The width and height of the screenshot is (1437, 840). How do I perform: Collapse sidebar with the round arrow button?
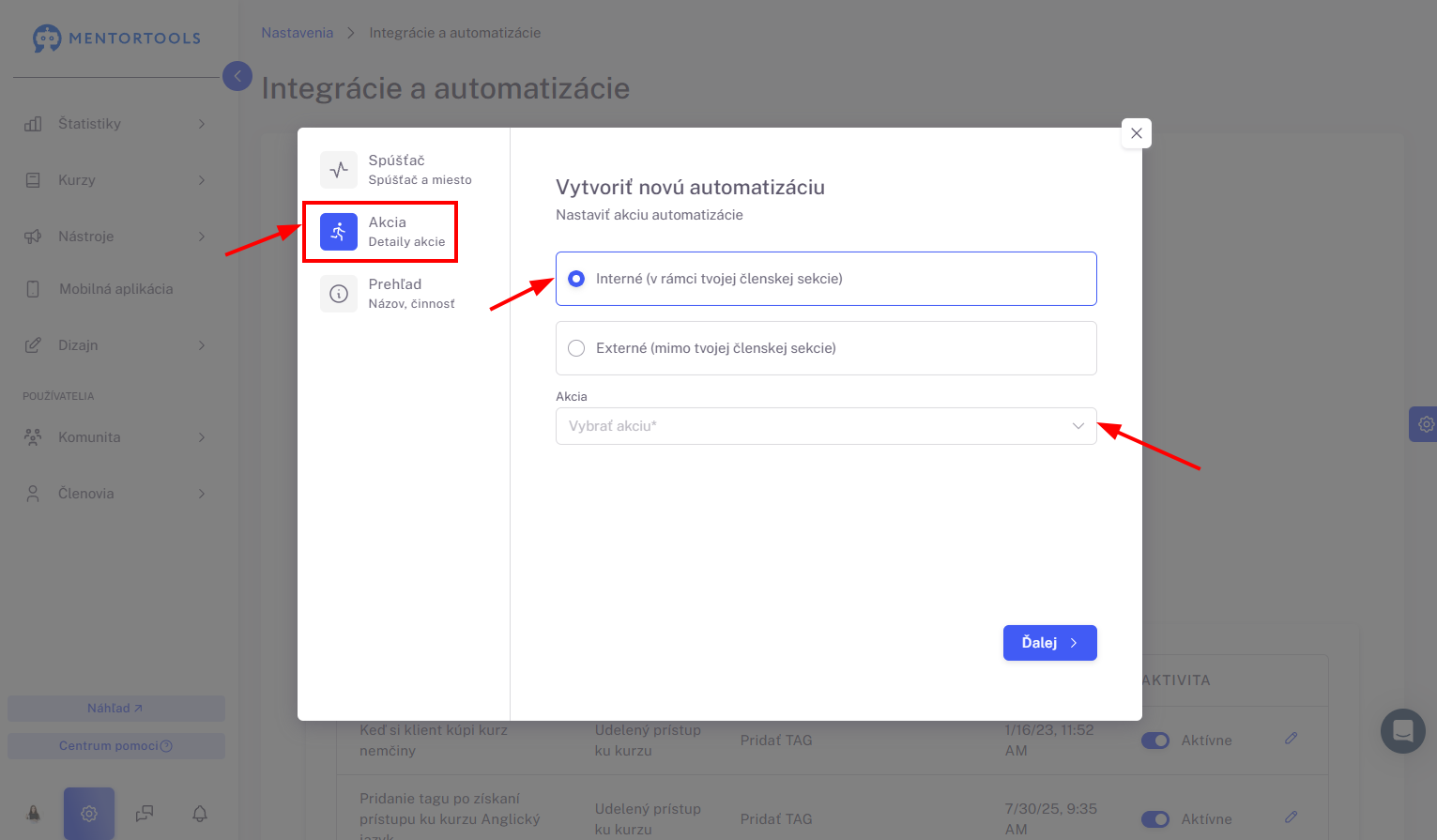[x=237, y=76]
